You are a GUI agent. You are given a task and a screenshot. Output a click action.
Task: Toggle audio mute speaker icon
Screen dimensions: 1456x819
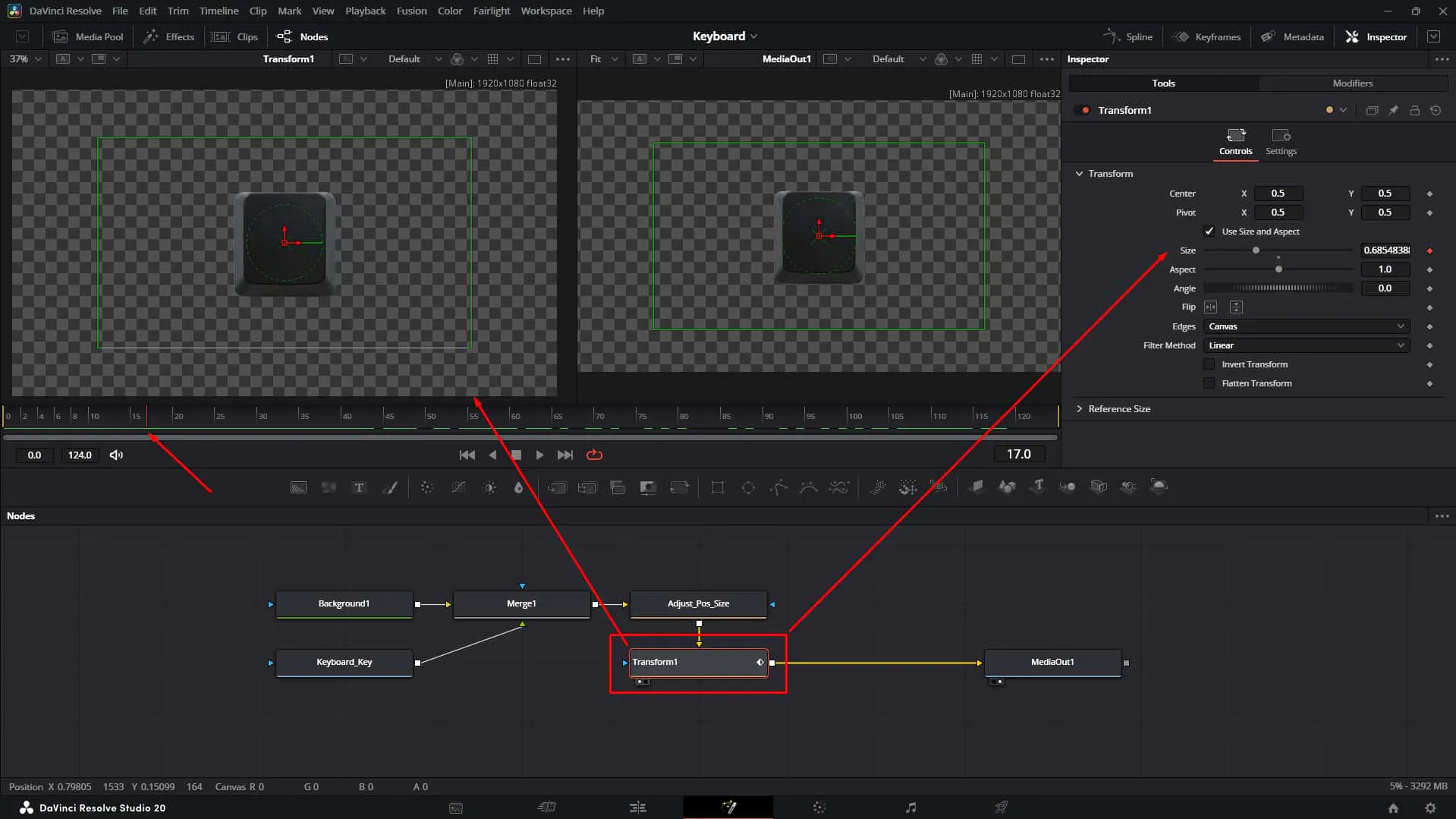tap(116, 455)
